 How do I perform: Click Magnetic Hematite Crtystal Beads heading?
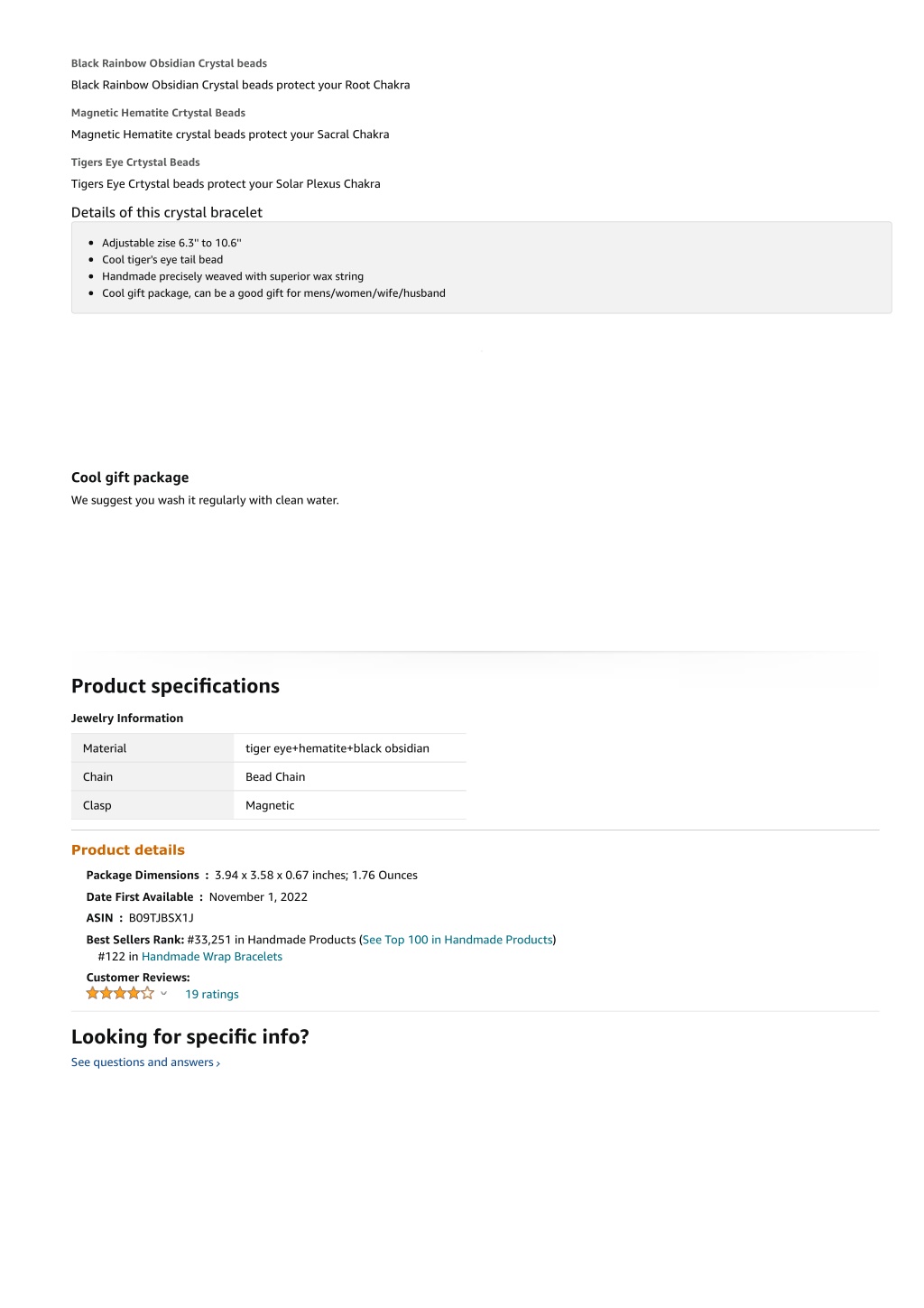point(158,113)
